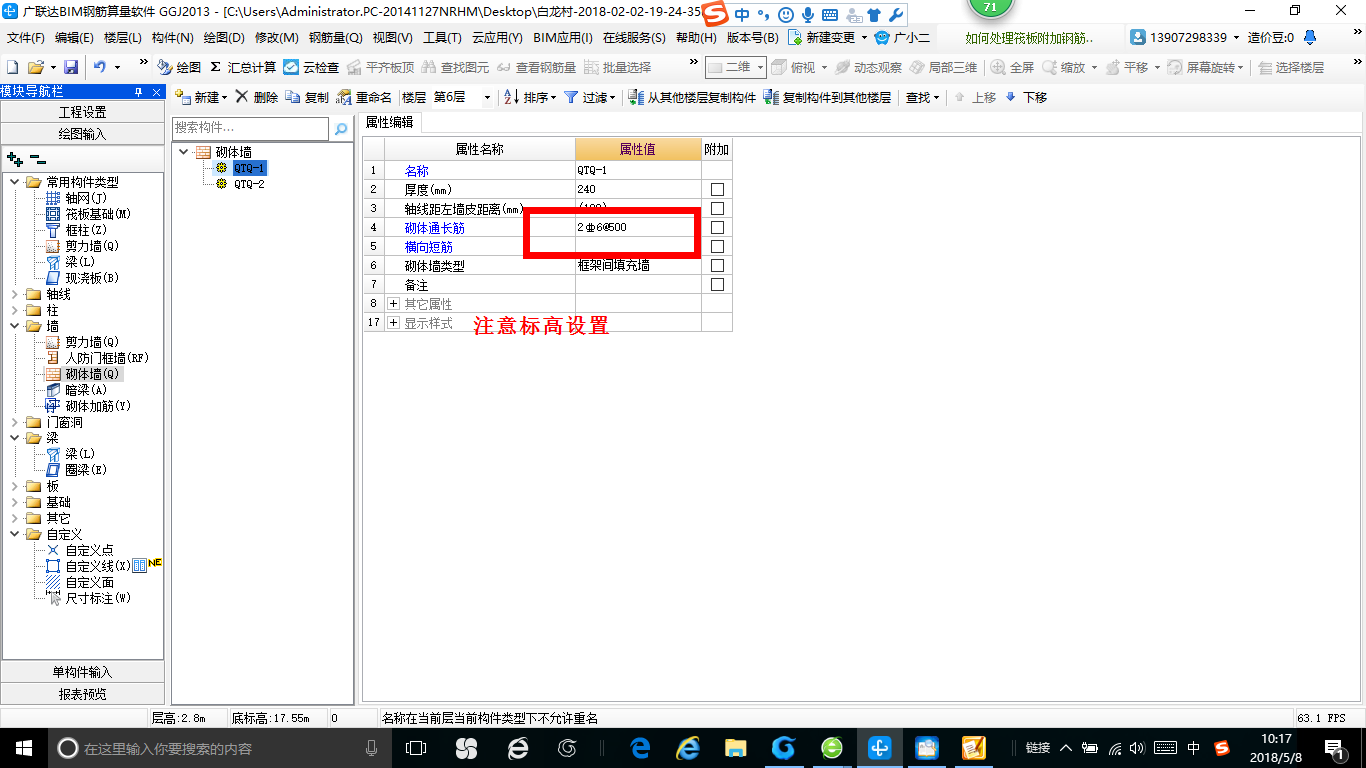Open 钢筋量(Q) menu
Screen dimensions: 1366x768
[x=336, y=38]
